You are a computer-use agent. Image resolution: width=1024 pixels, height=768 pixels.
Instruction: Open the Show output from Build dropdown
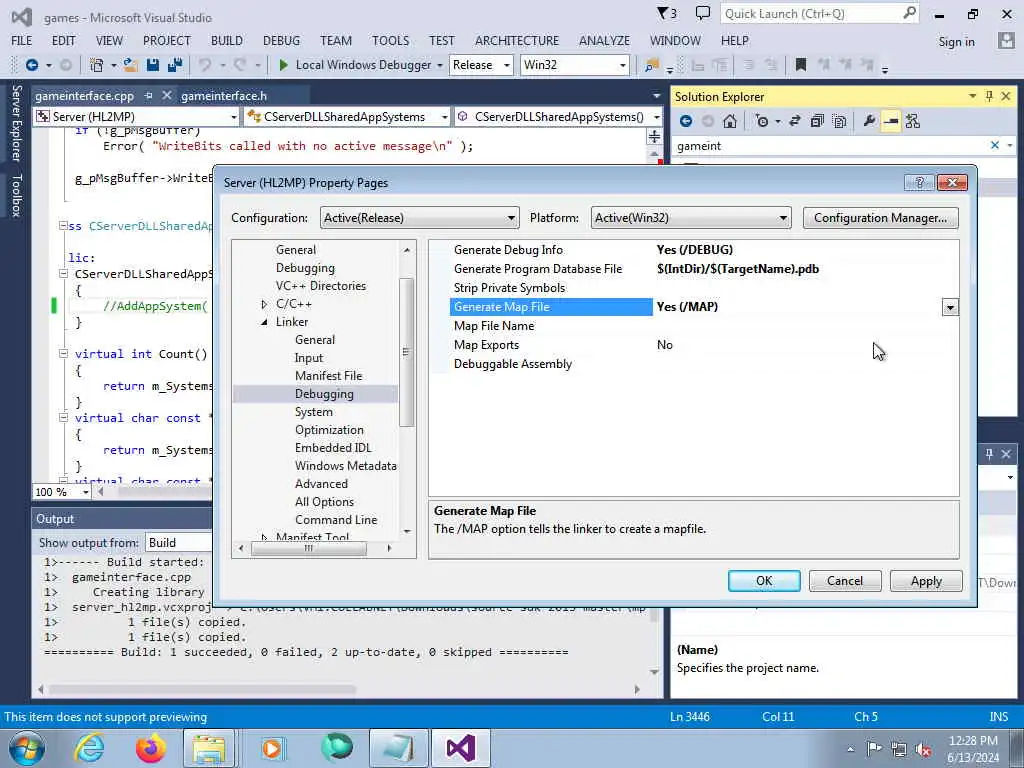click(x=180, y=543)
